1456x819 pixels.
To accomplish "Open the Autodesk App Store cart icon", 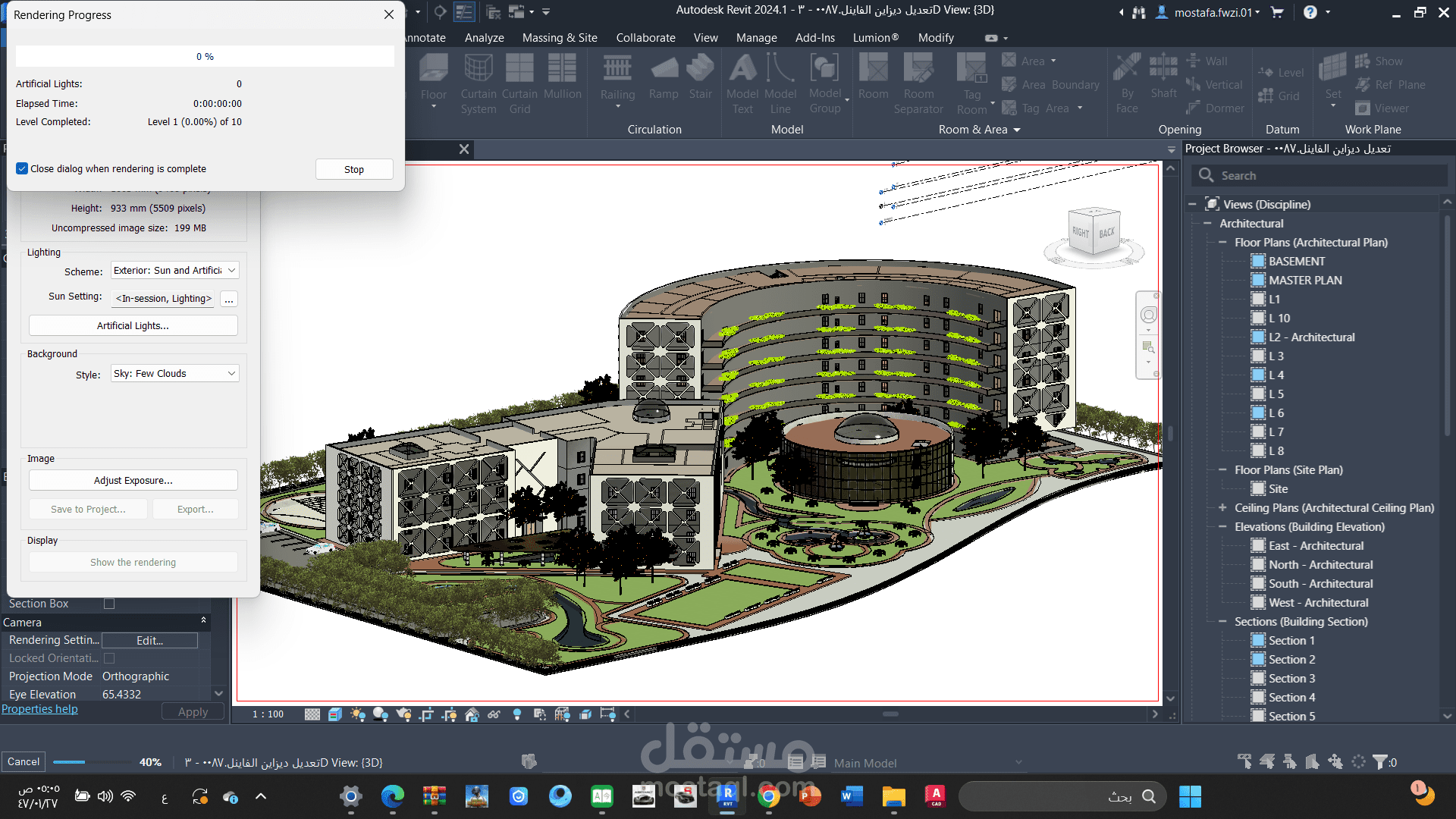I will coord(1277,12).
